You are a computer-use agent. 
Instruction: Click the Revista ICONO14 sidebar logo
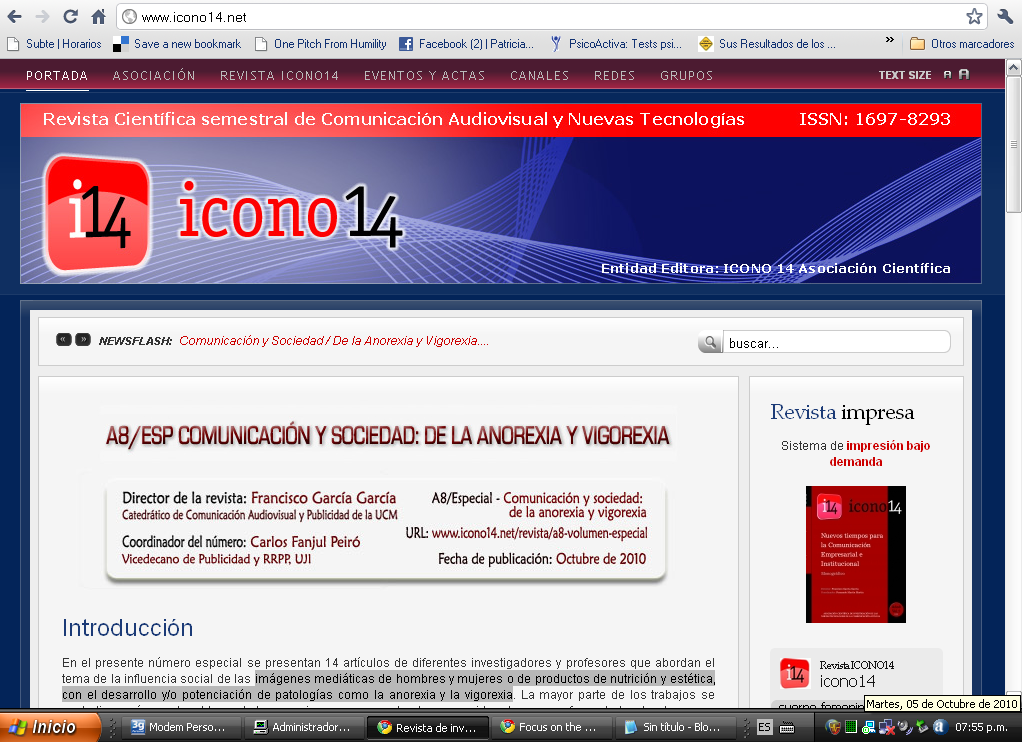tap(795, 674)
